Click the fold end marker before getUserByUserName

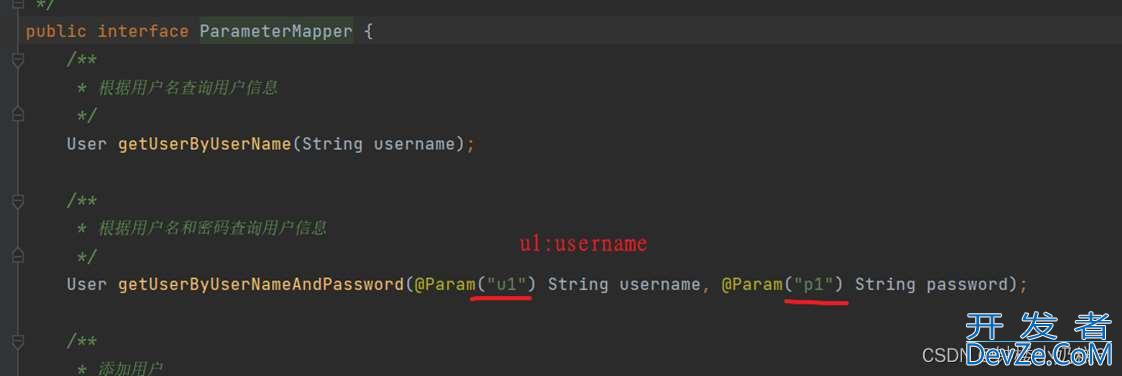(18, 115)
